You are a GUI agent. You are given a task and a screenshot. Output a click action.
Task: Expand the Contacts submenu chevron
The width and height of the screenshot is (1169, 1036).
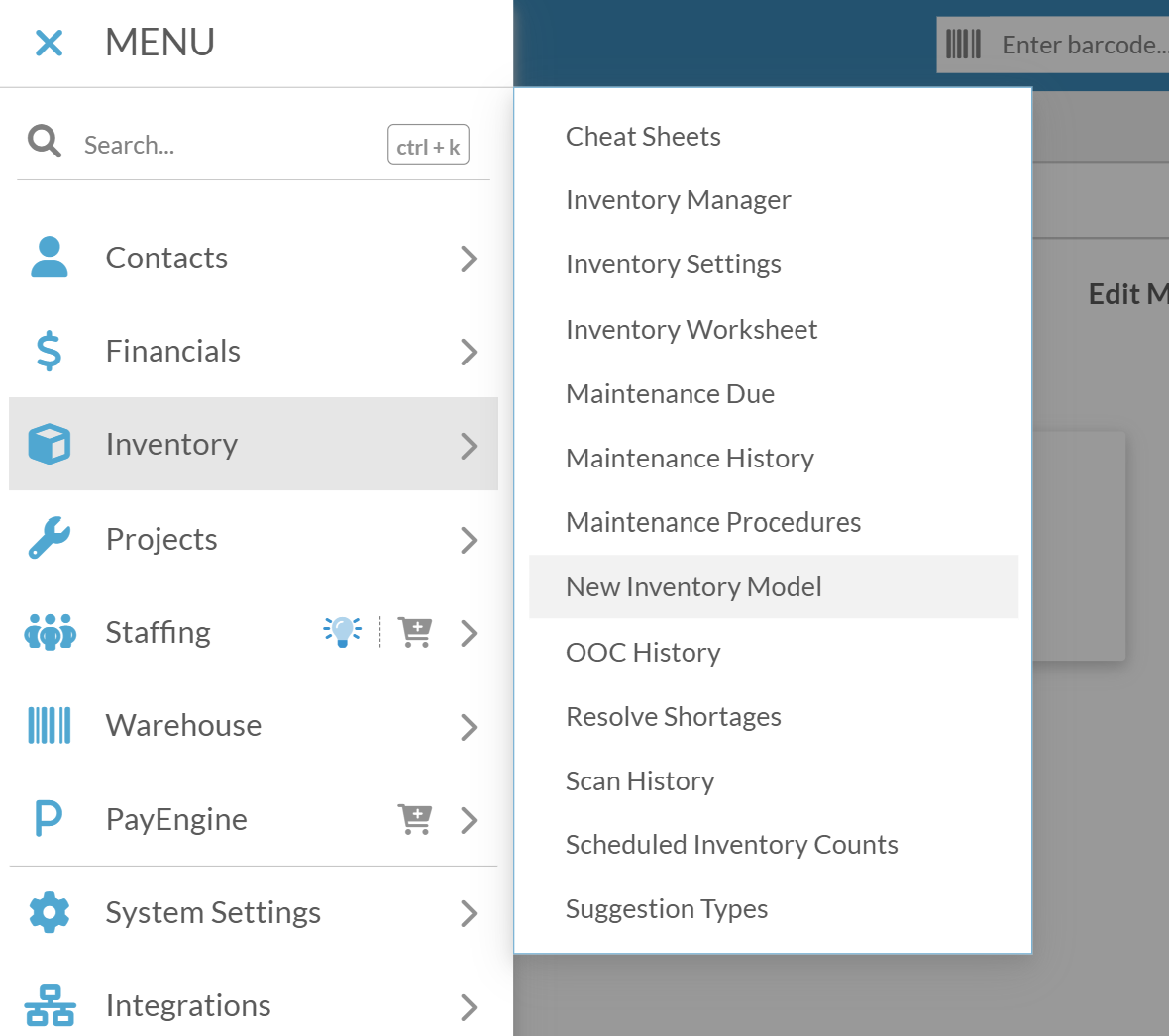[x=469, y=259]
